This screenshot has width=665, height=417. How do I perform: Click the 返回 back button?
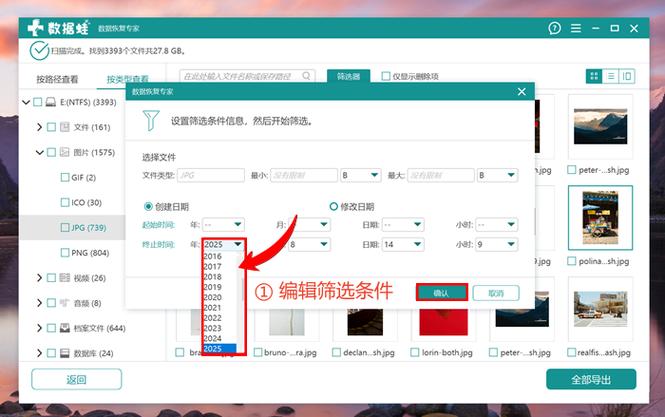click(76, 379)
